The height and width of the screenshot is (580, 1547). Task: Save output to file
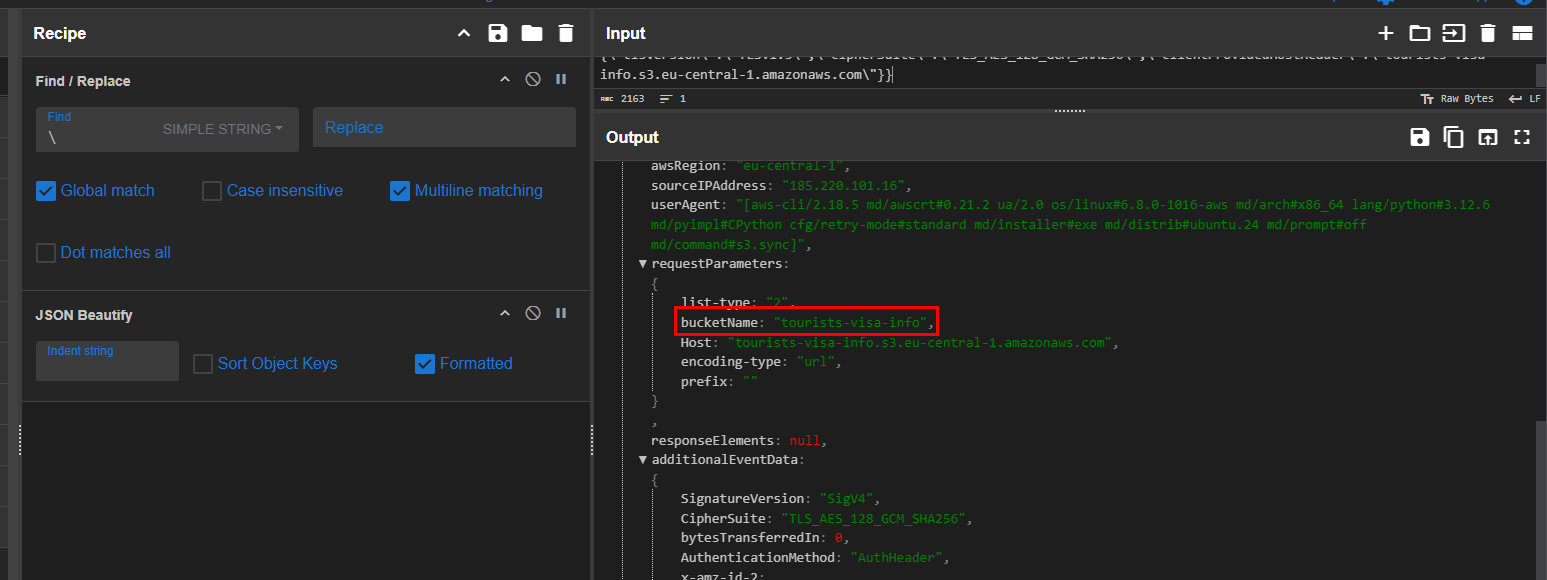click(x=1419, y=138)
